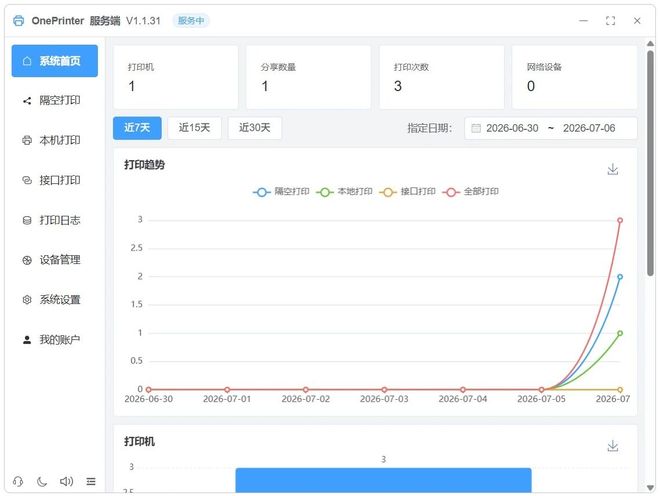Collapse sidebar with the menu lines icon
Image resolution: width=660 pixels, height=496 pixels.
point(91,481)
